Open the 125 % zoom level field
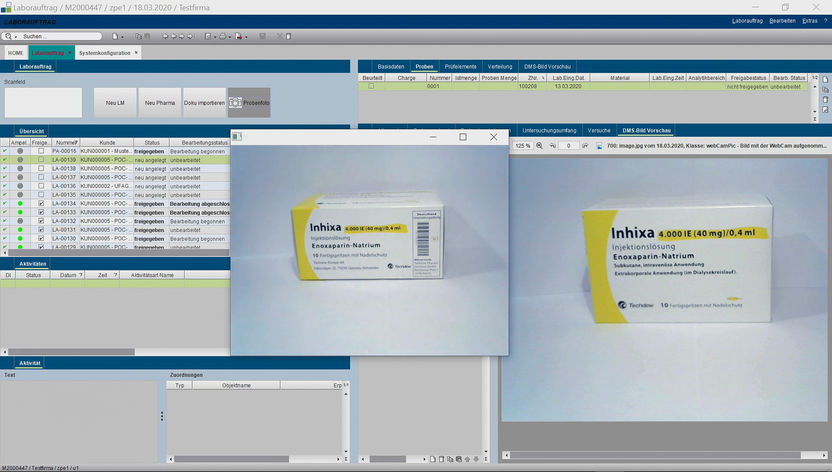 pyautogui.click(x=523, y=145)
